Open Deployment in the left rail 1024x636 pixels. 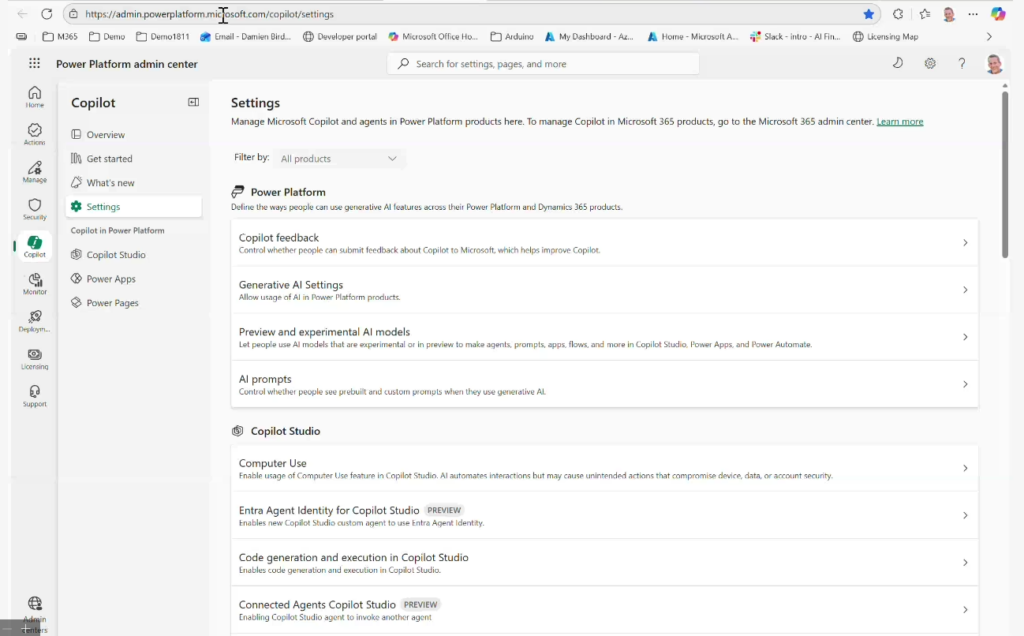tap(35, 321)
